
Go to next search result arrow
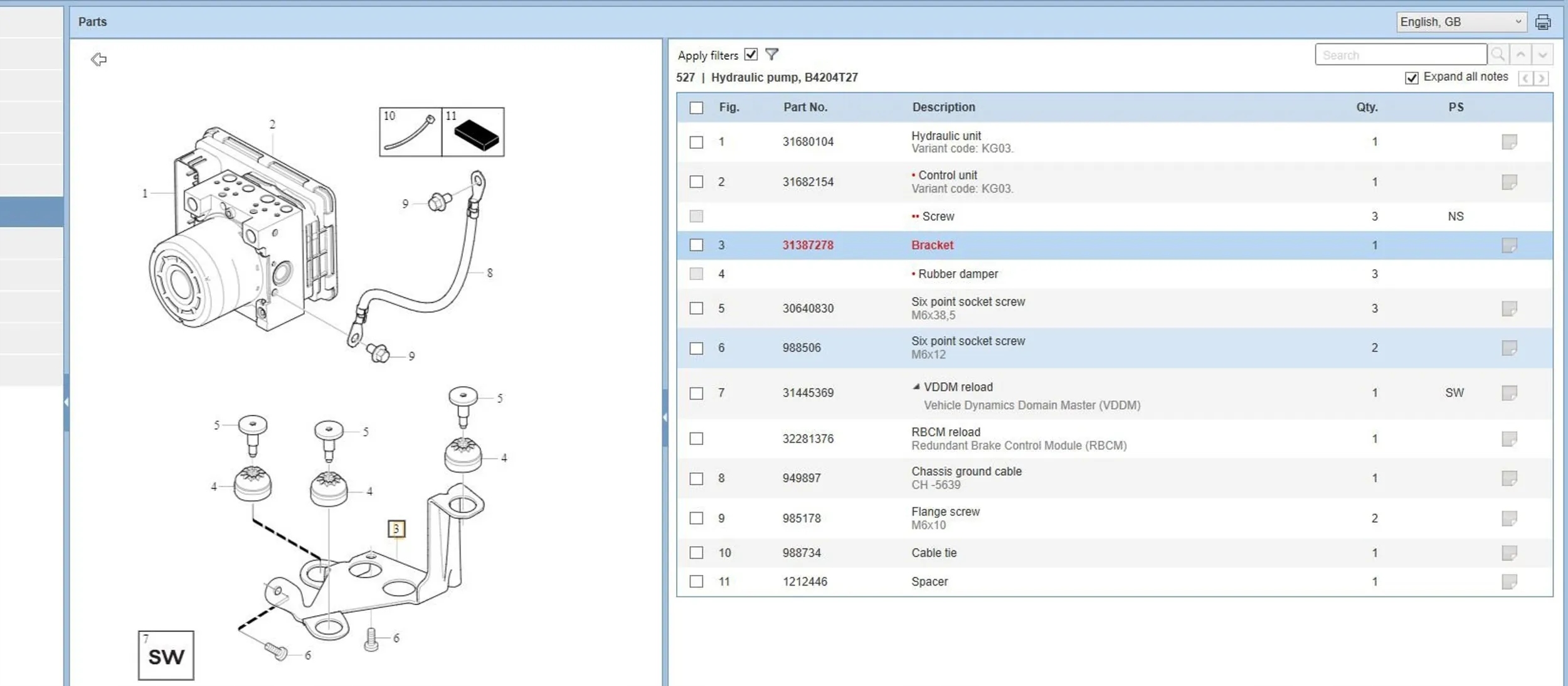point(1542,55)
